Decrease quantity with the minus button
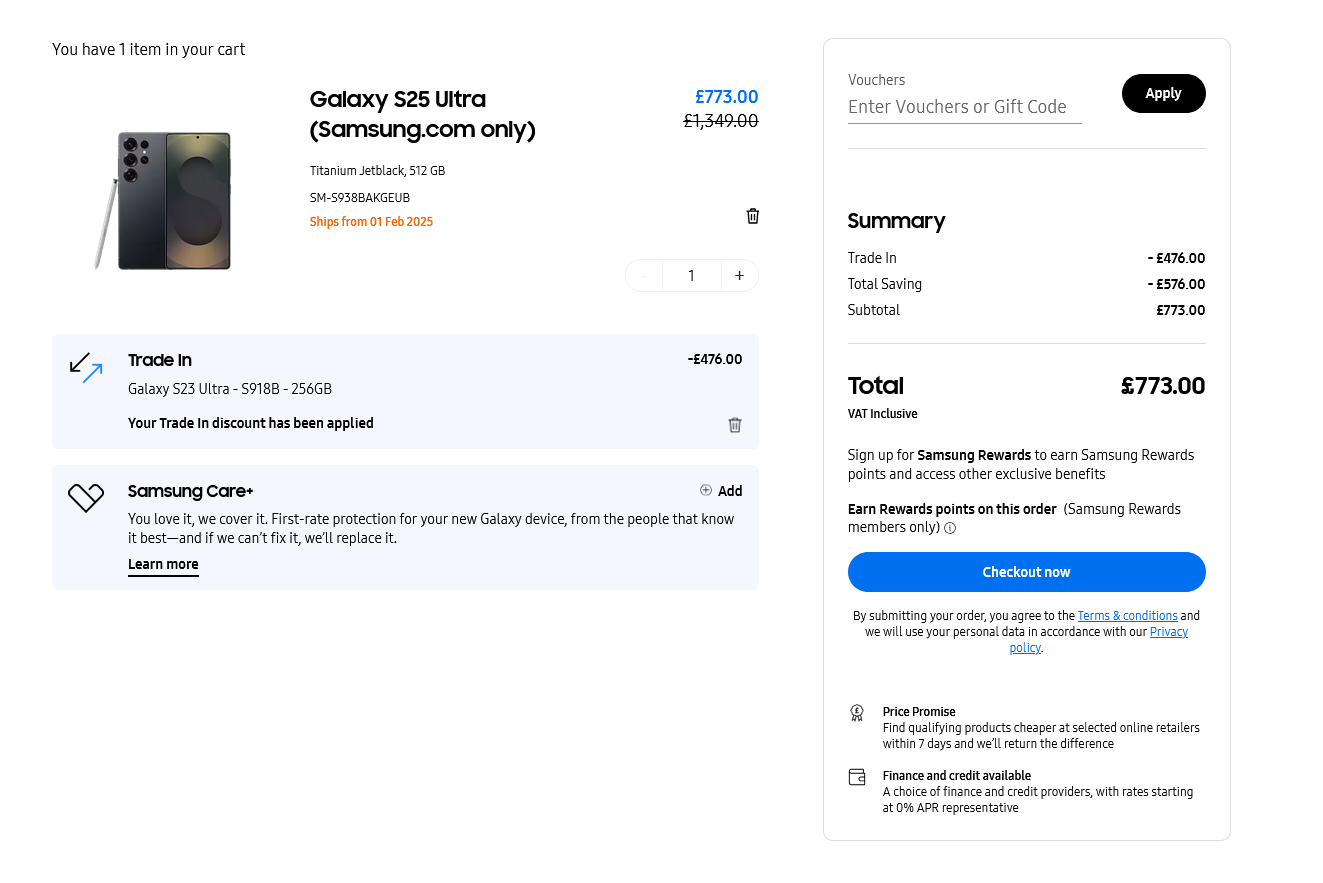 (644, 276)
